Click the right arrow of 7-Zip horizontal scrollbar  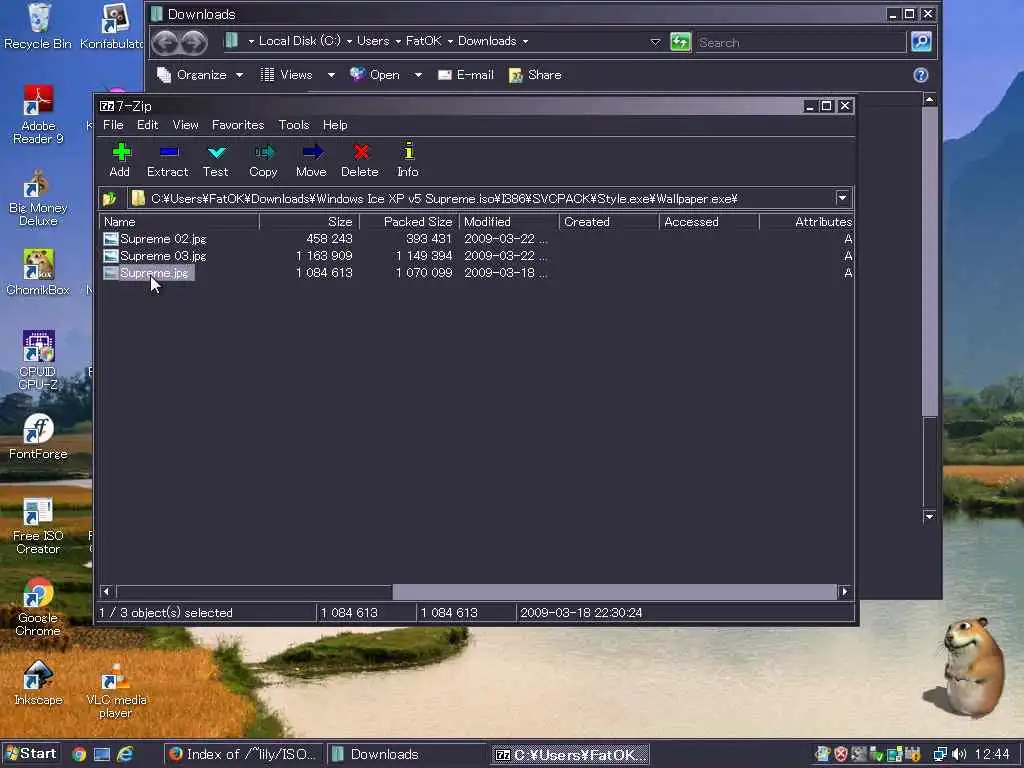pos(844,592)
